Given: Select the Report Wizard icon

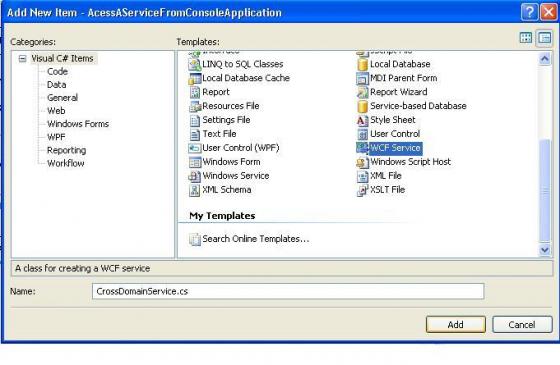Looking at the screenshot, I should click(362, 92).
